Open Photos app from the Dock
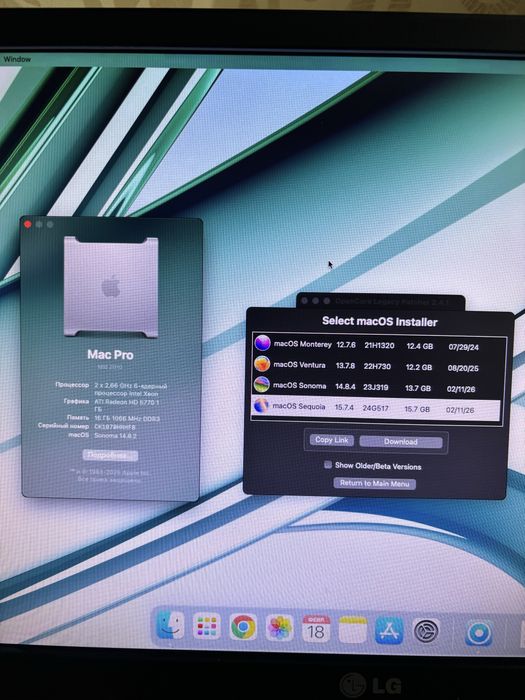Viewport: 525px width, 700px height. tap(279, 628)
